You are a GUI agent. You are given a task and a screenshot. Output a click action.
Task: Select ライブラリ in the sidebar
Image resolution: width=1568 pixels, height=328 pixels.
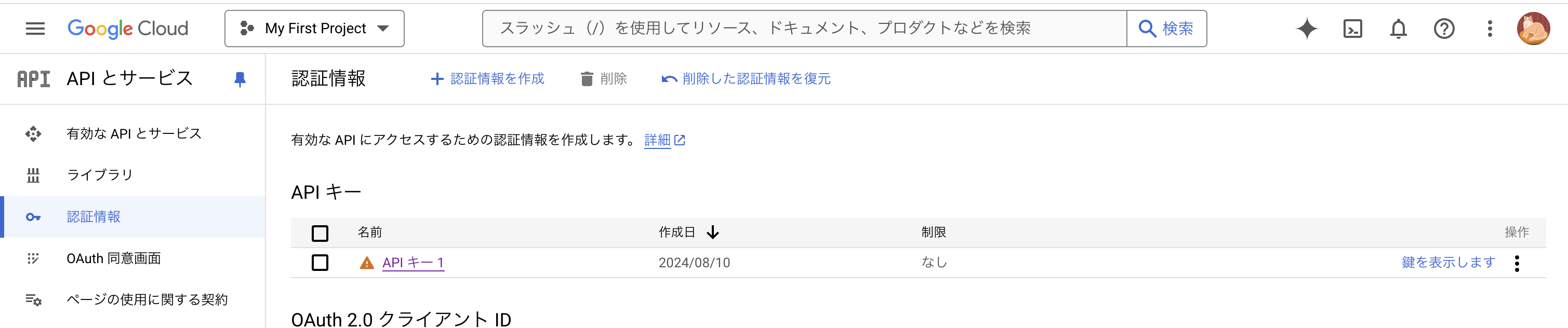[99, 175]
